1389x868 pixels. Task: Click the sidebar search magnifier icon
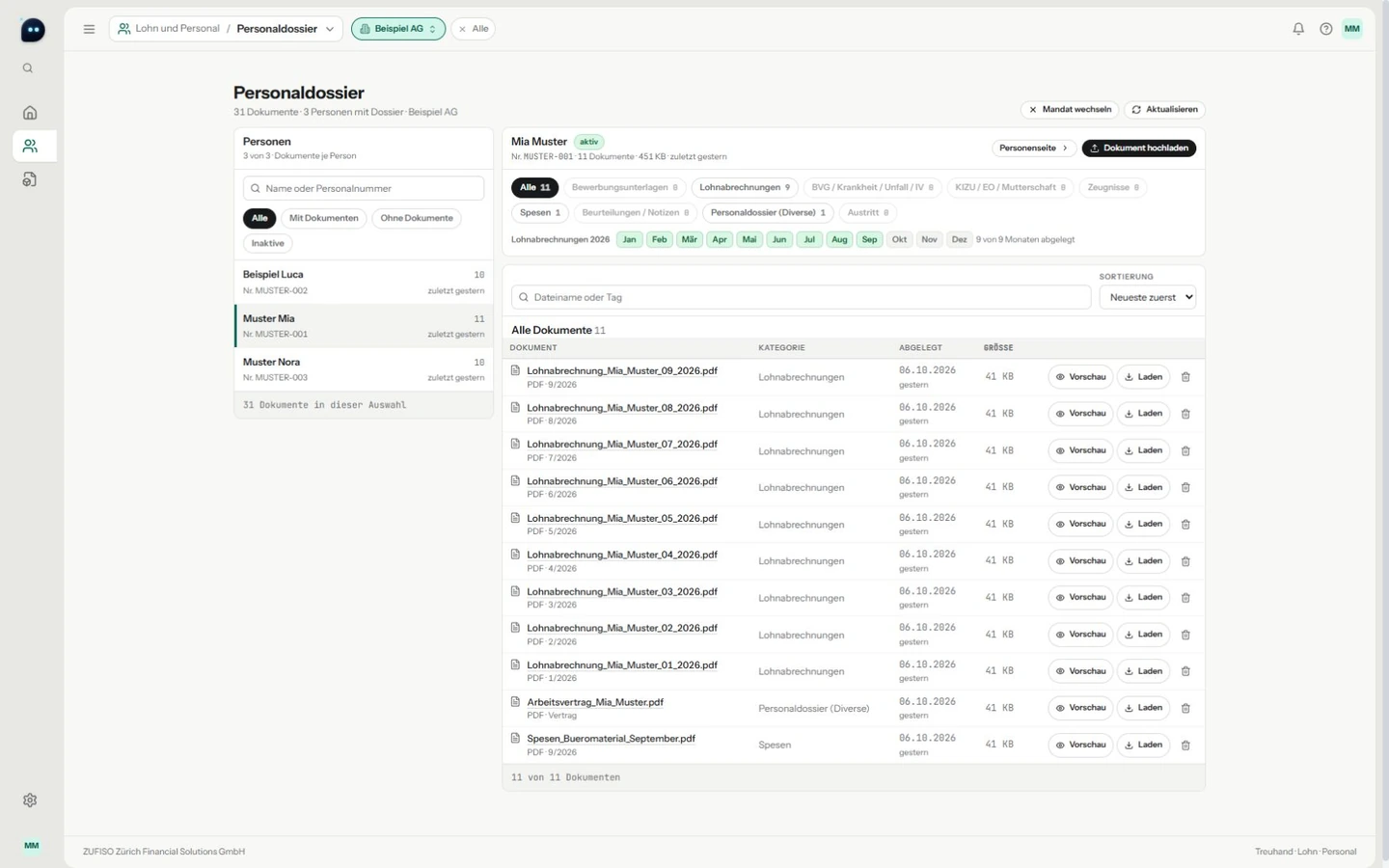pos(28,68)
